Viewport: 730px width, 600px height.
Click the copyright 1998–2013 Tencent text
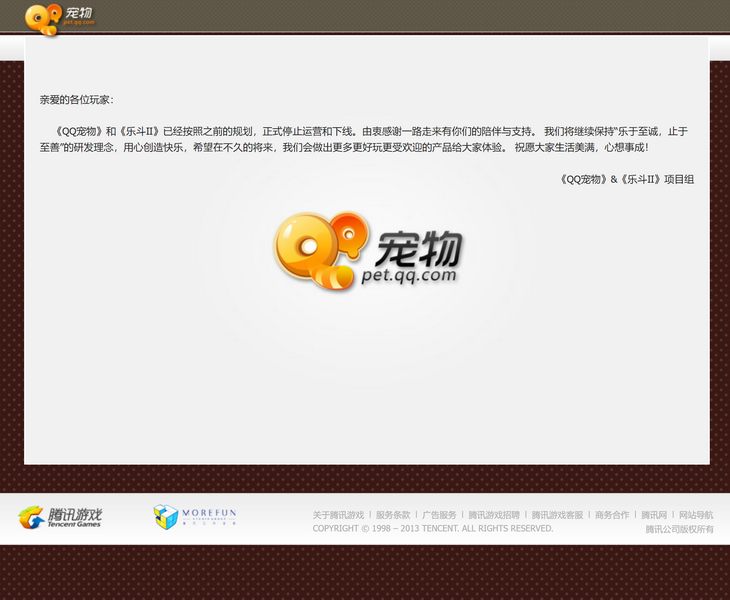point(432,528)
